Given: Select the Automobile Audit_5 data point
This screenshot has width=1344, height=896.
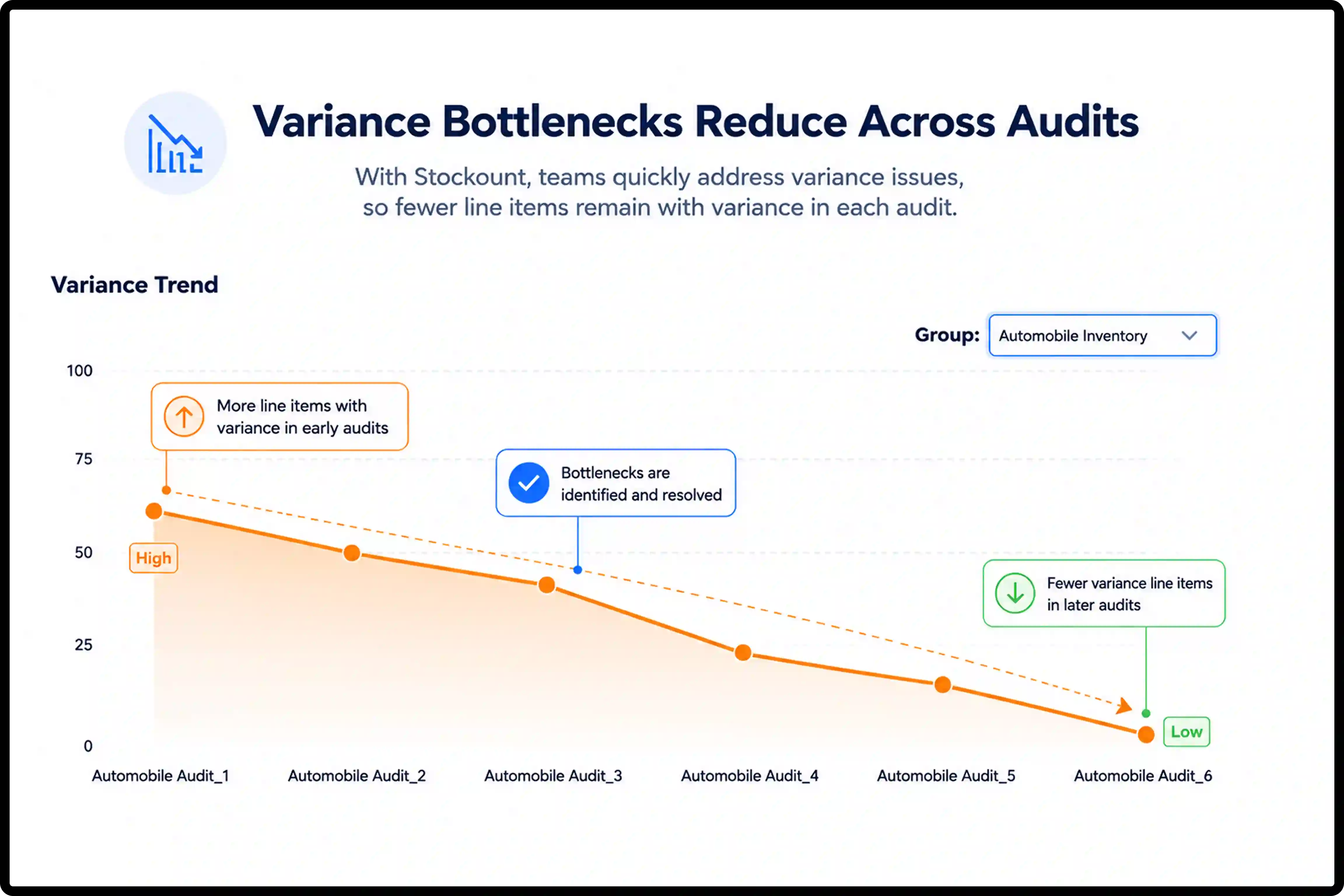Looking at the screenshot, I should (943, 685).
